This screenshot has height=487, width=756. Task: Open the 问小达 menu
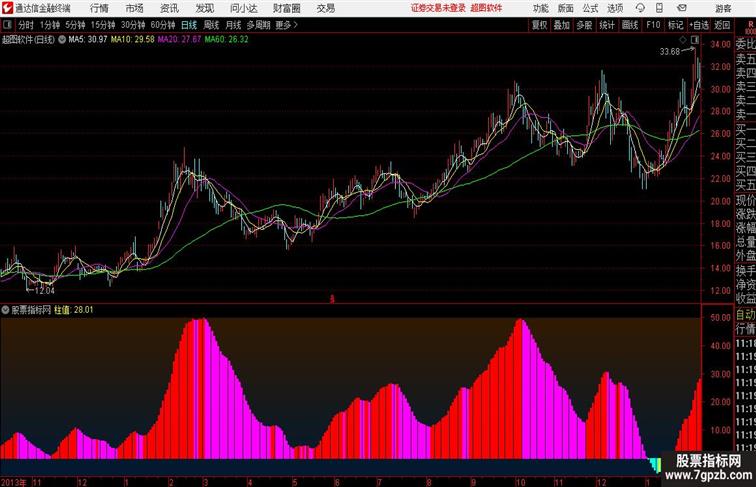tap(243, 8)
